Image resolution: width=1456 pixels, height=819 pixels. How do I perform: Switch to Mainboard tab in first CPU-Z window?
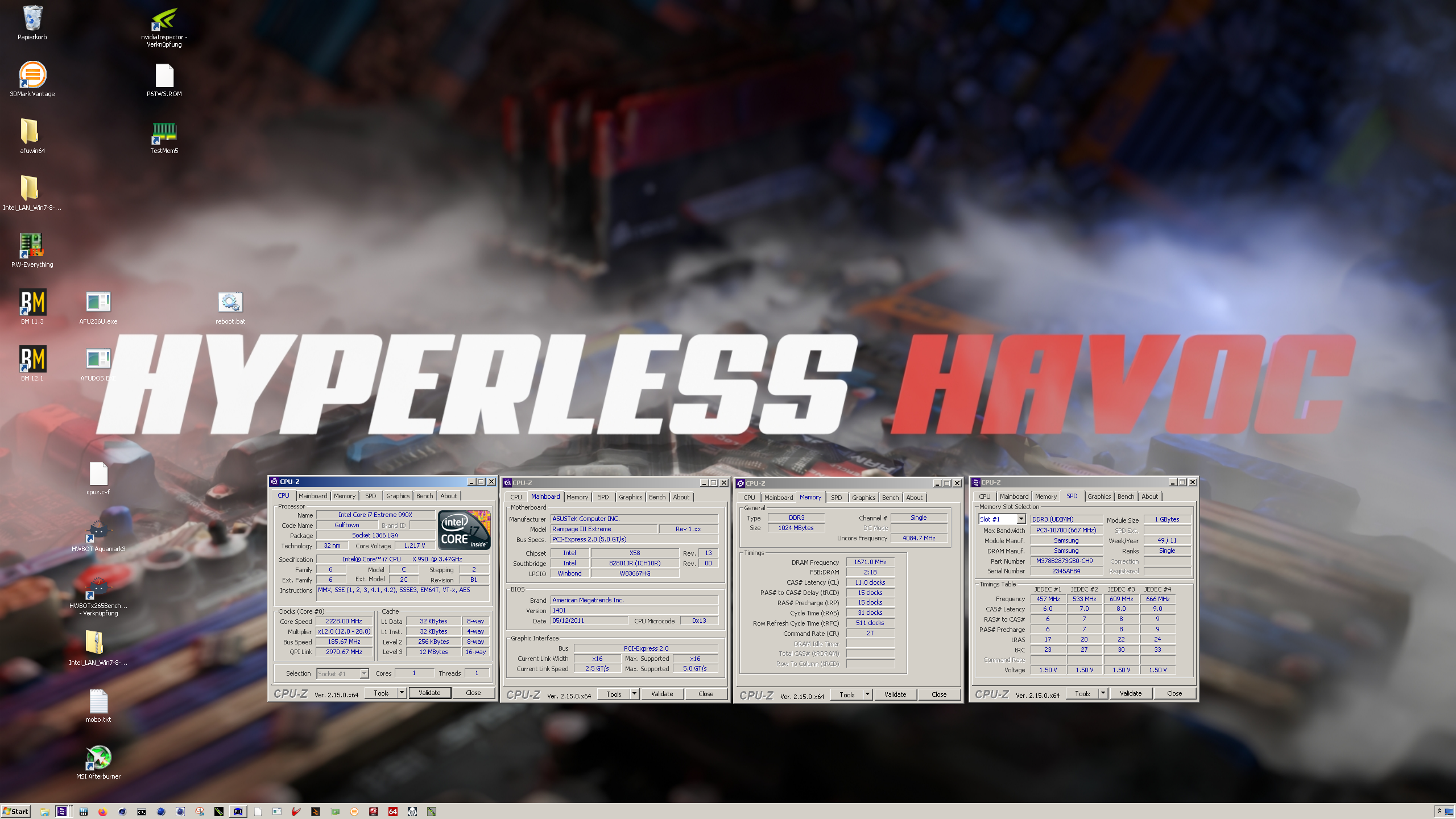click(313, 496)
